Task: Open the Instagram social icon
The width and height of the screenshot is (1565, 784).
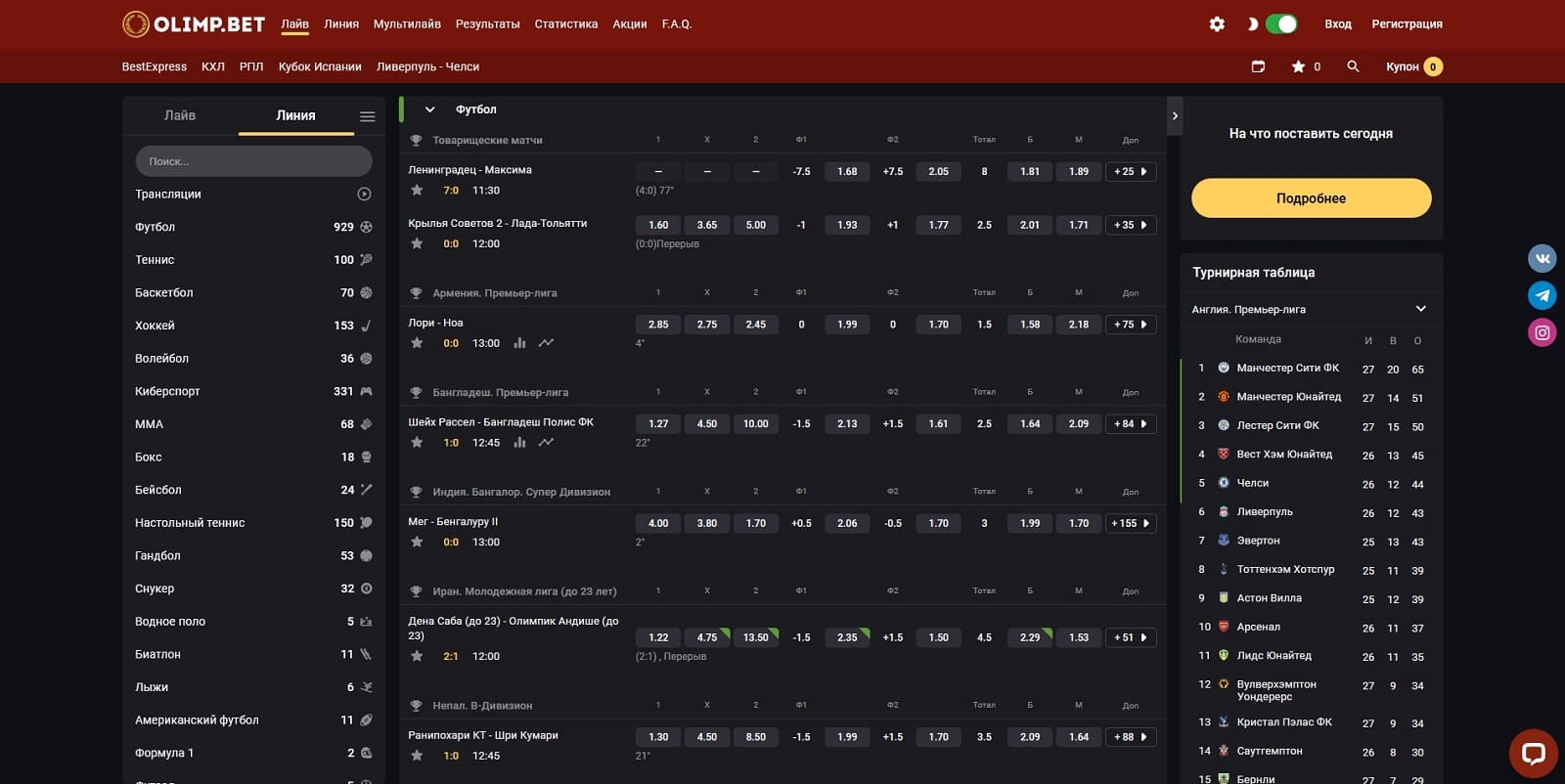Action: [1543, 332]
